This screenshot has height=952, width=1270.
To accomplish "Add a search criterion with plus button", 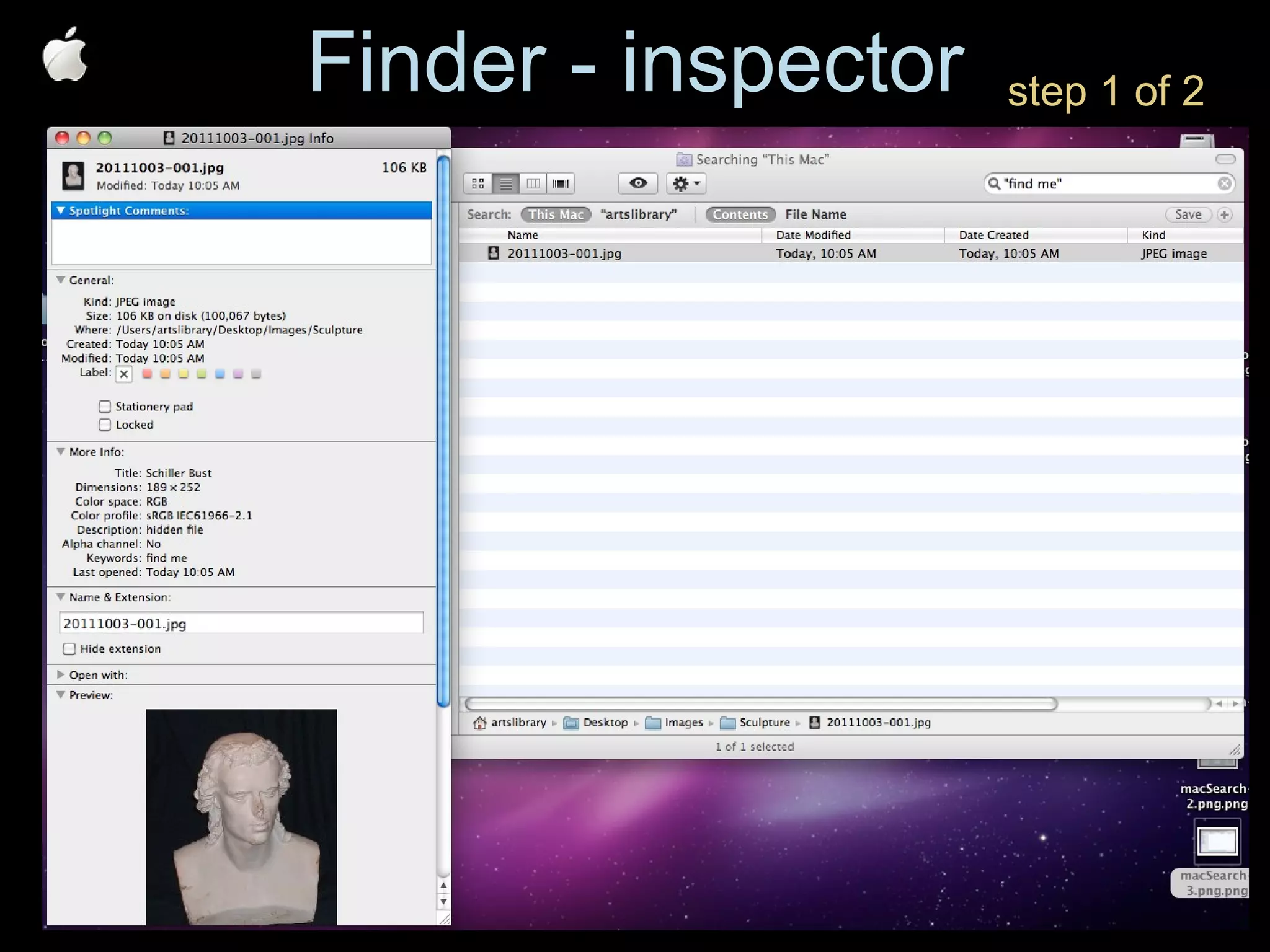I will (1224, 214).
